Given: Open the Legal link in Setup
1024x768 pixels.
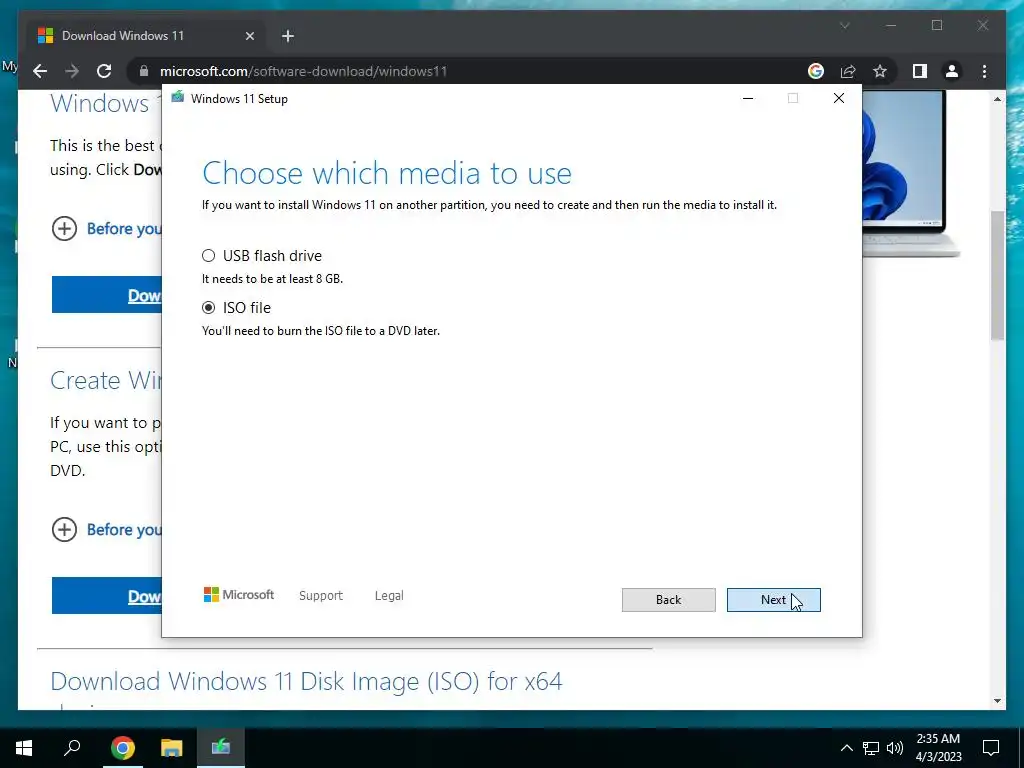Looking at the screenshot, I should 389,596.
